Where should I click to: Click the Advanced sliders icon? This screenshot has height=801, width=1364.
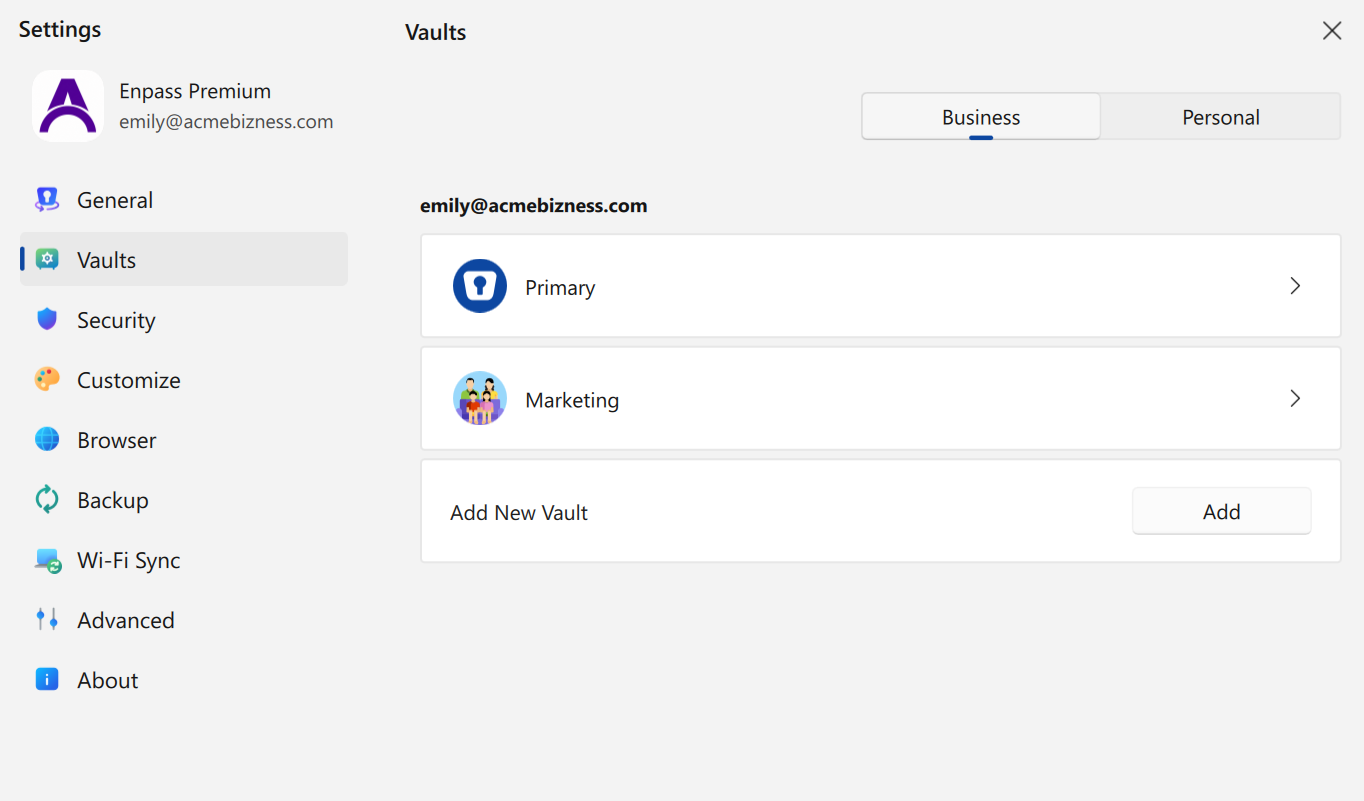(47, 620)
